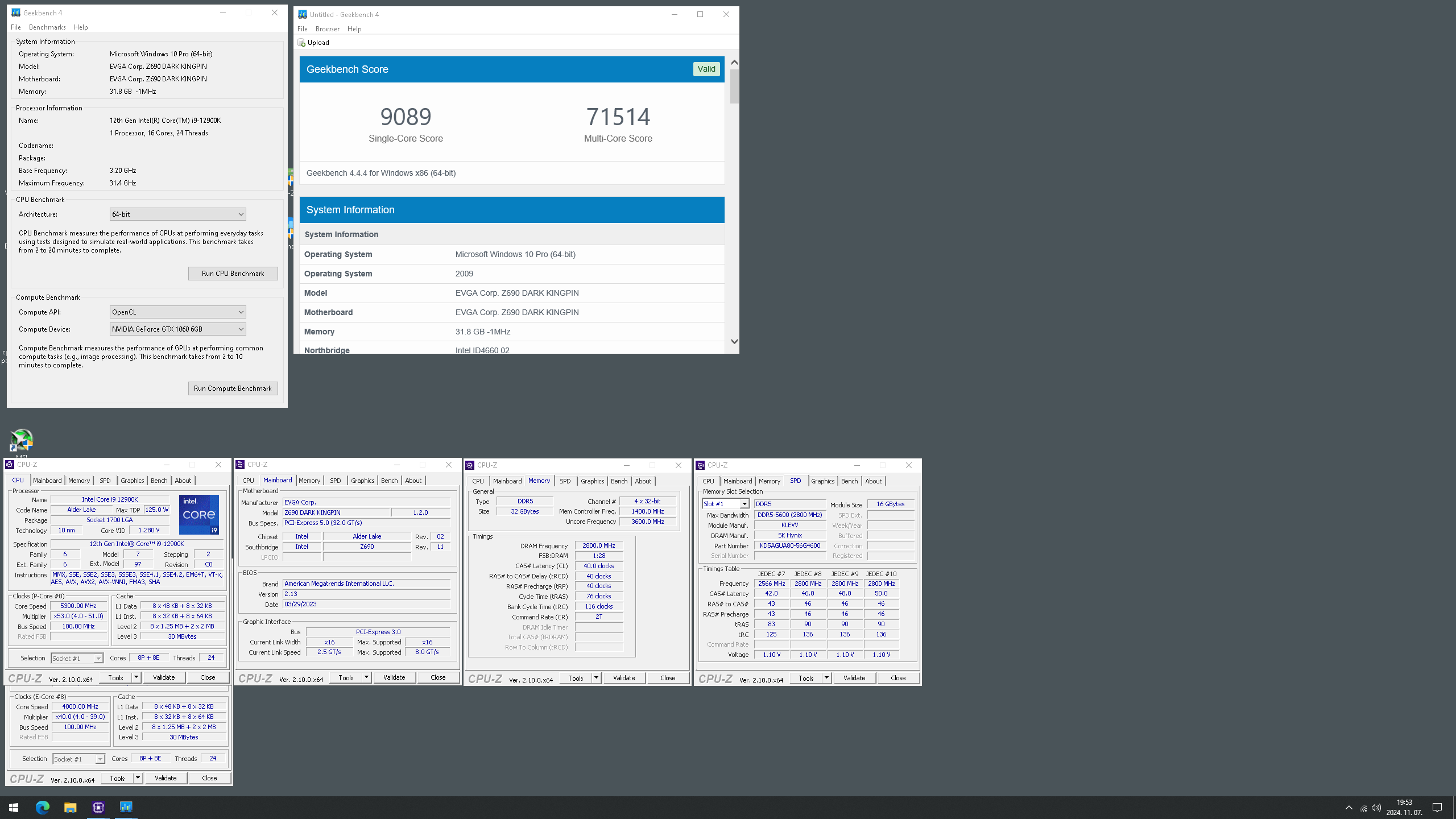Screen dimensions: 1456x819
Task: Open network status in system tray
Action: [x=1363, y=808]
